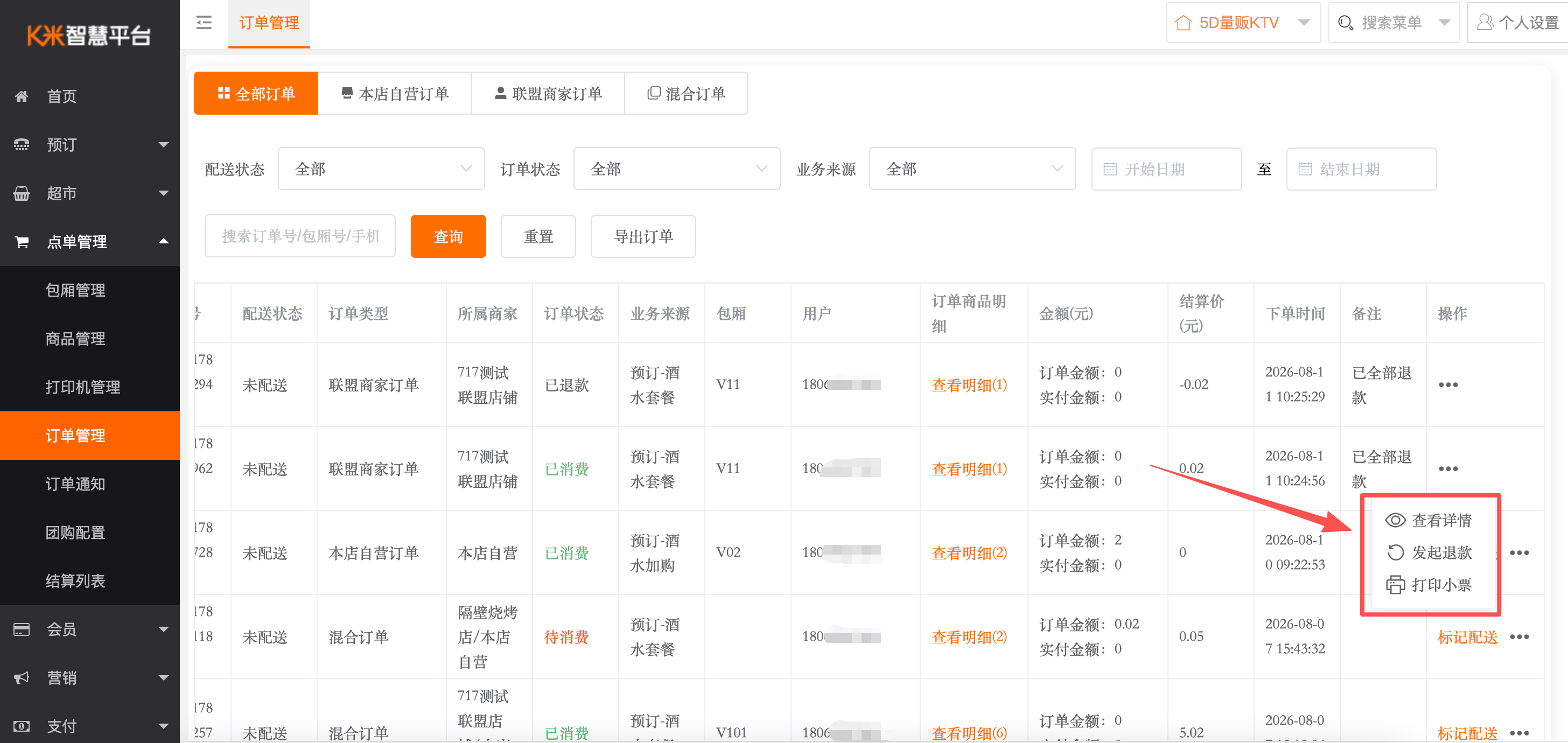Click the printer icon beside 打印小票
This screenshot has width=1568, height=743.
[1395, 585]
